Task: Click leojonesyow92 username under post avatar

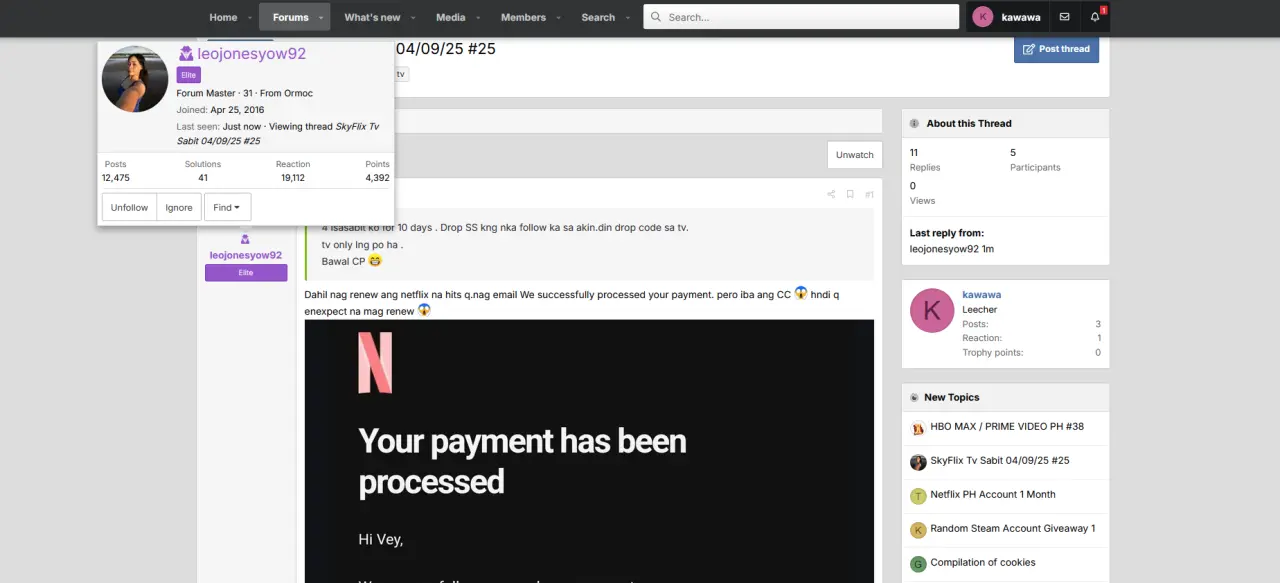Action: pos(246,255)
